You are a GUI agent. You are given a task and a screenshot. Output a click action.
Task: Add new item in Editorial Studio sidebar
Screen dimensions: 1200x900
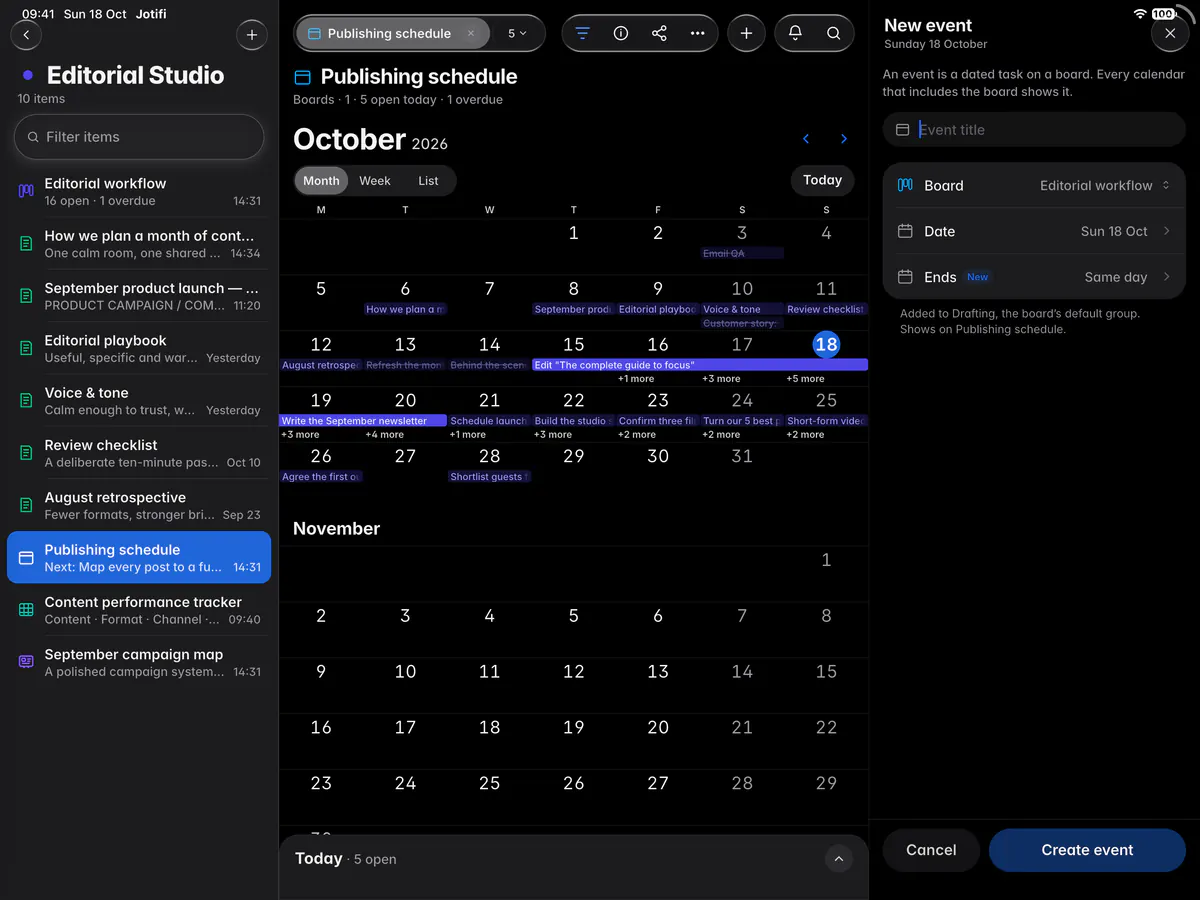[251, 35]
